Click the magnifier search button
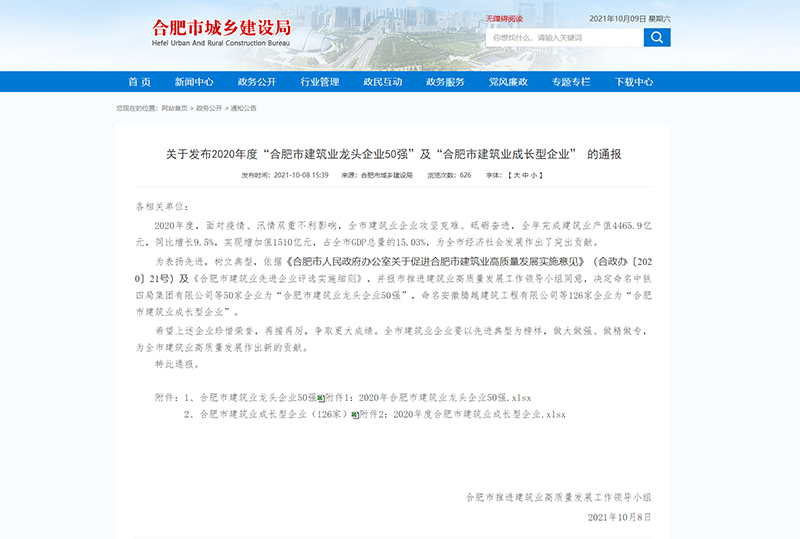The height and width of the screenshot is (539, 800). click(x=657, y=37)
